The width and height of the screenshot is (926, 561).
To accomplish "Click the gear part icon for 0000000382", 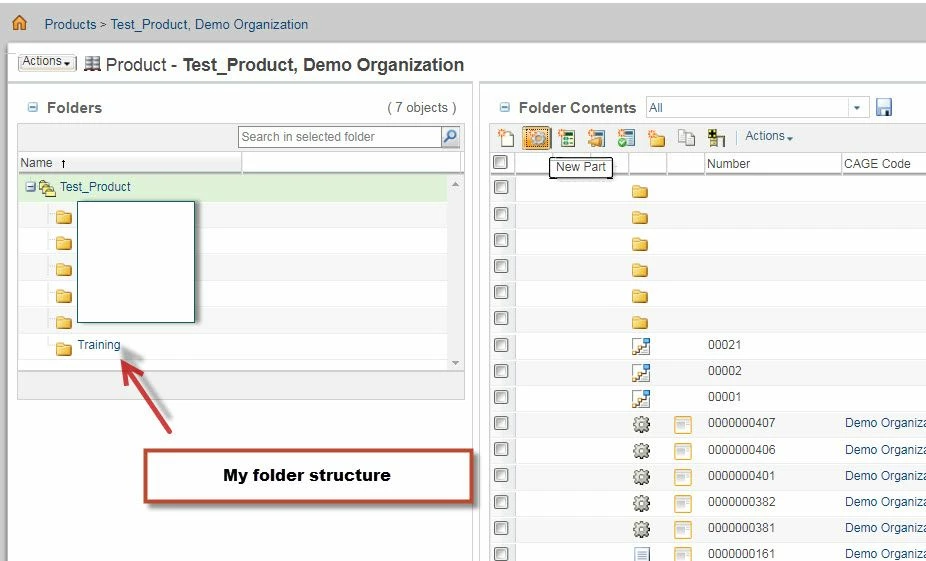I will [x=641, y=503].
